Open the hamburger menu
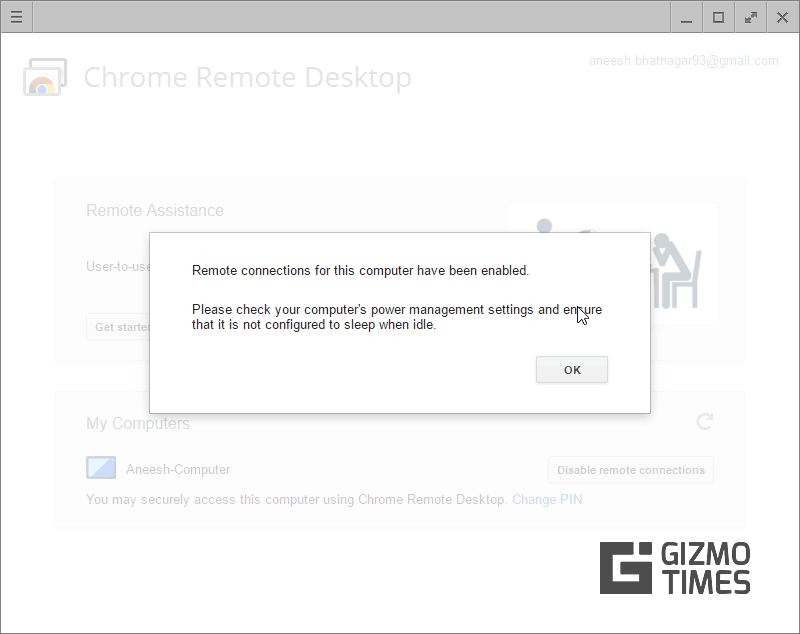Viewport: 800px width, 634px height. (x=16, y=17)
